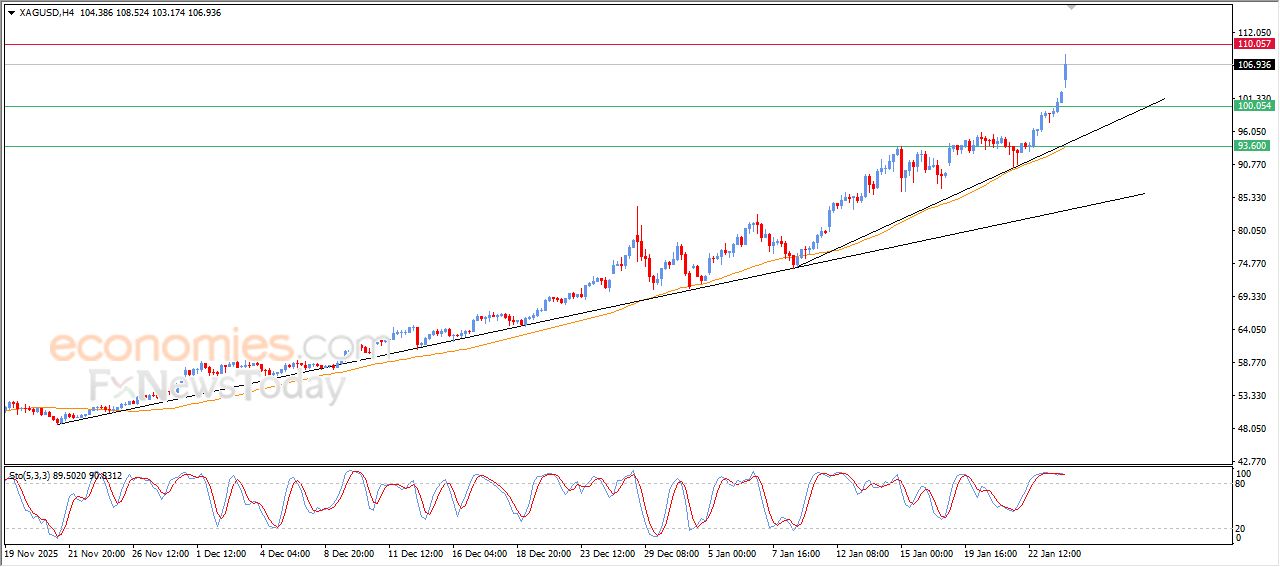Click the triangle icon beside XAGUSD,H4

pos(11,12)
